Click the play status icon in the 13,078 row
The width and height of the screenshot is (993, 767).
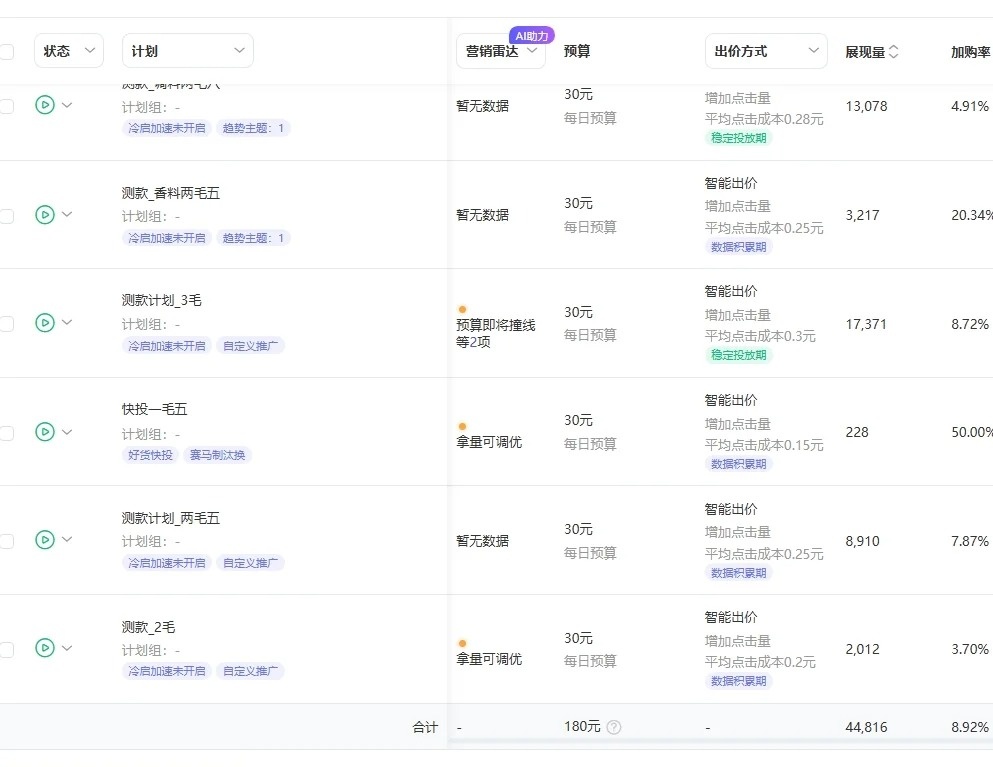coord(45,105)
